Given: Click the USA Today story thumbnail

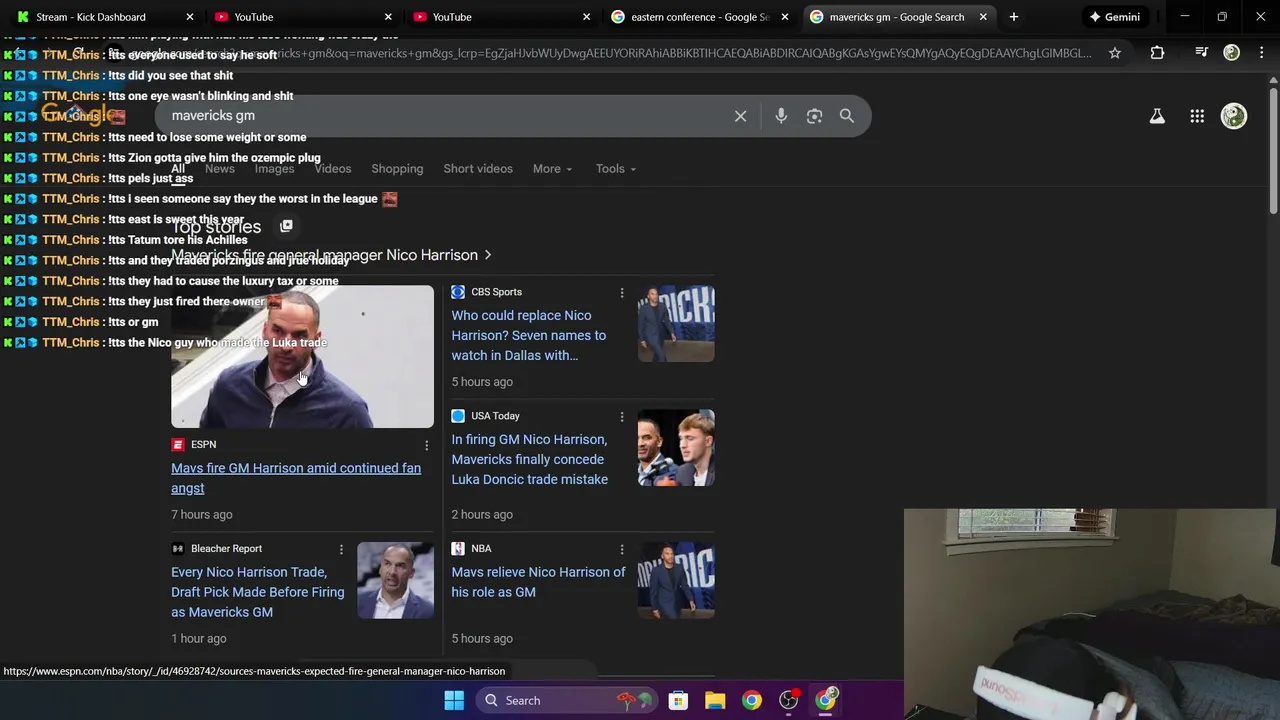Looking at the screenshot, I should tap(676, 448).
